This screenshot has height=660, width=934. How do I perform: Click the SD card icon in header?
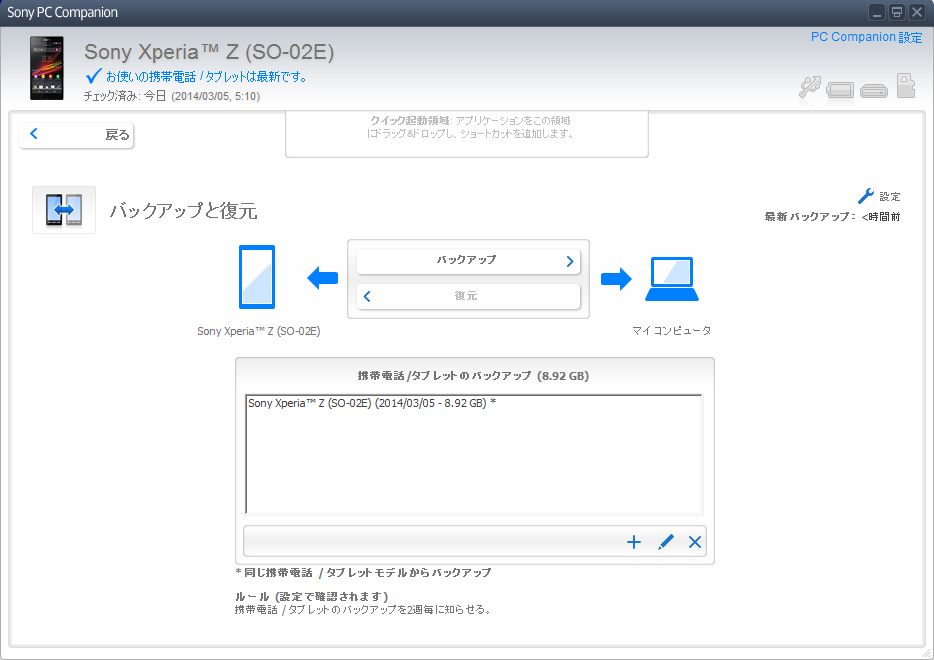click(x=906, y=85)
